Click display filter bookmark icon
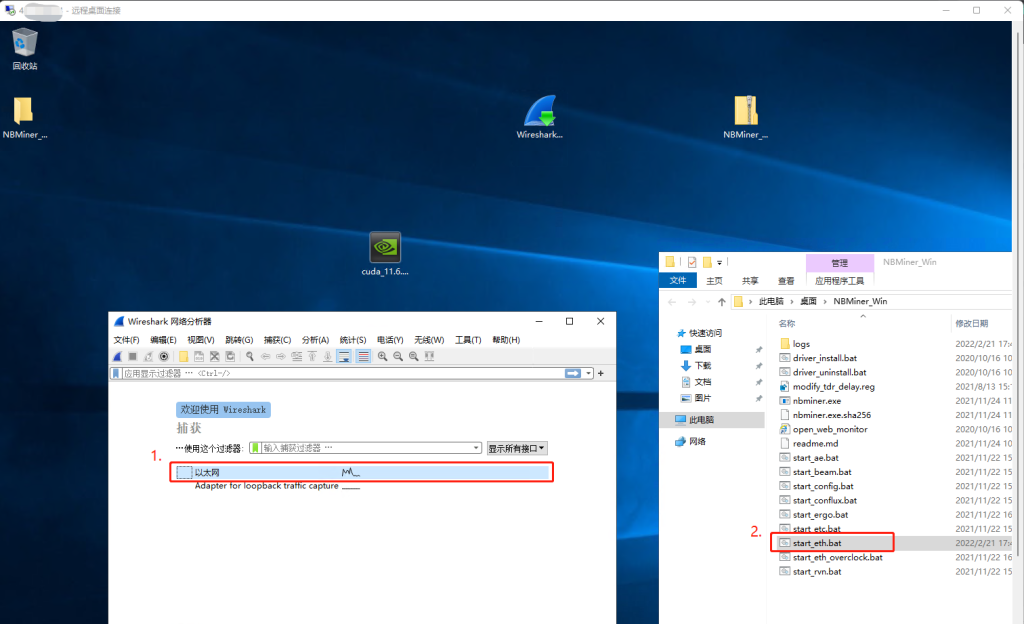Viewport: 1024px width, 624px height. pos(116,373)
